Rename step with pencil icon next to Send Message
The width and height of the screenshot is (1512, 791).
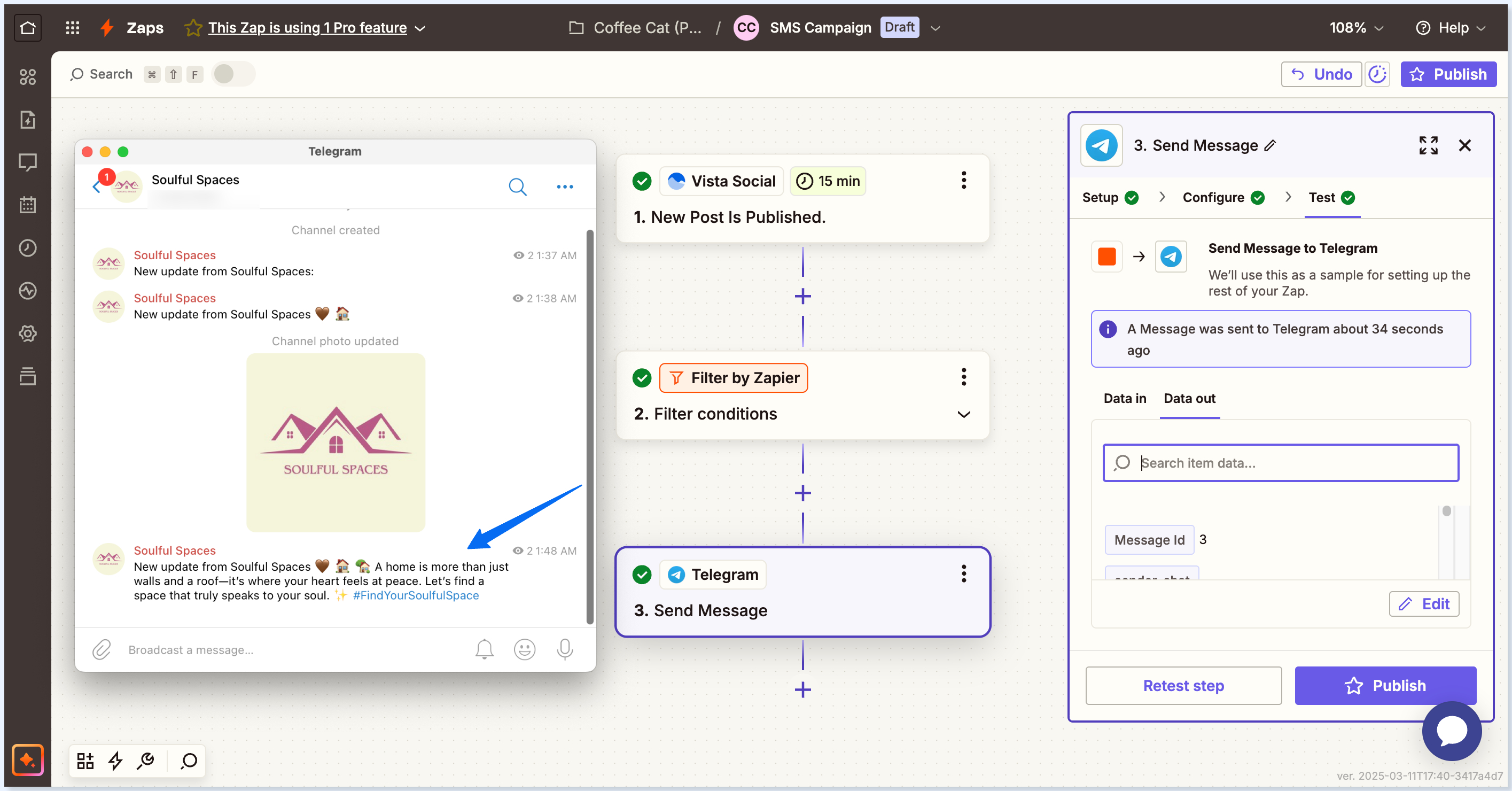click(x=1270, y=145)
